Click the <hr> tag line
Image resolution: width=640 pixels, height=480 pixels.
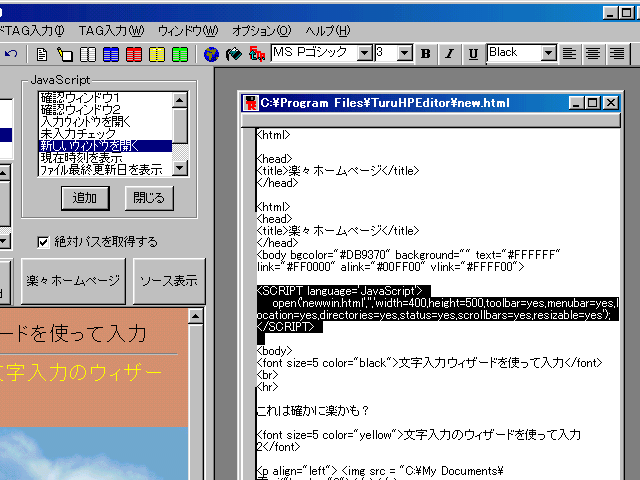point(267,387)
